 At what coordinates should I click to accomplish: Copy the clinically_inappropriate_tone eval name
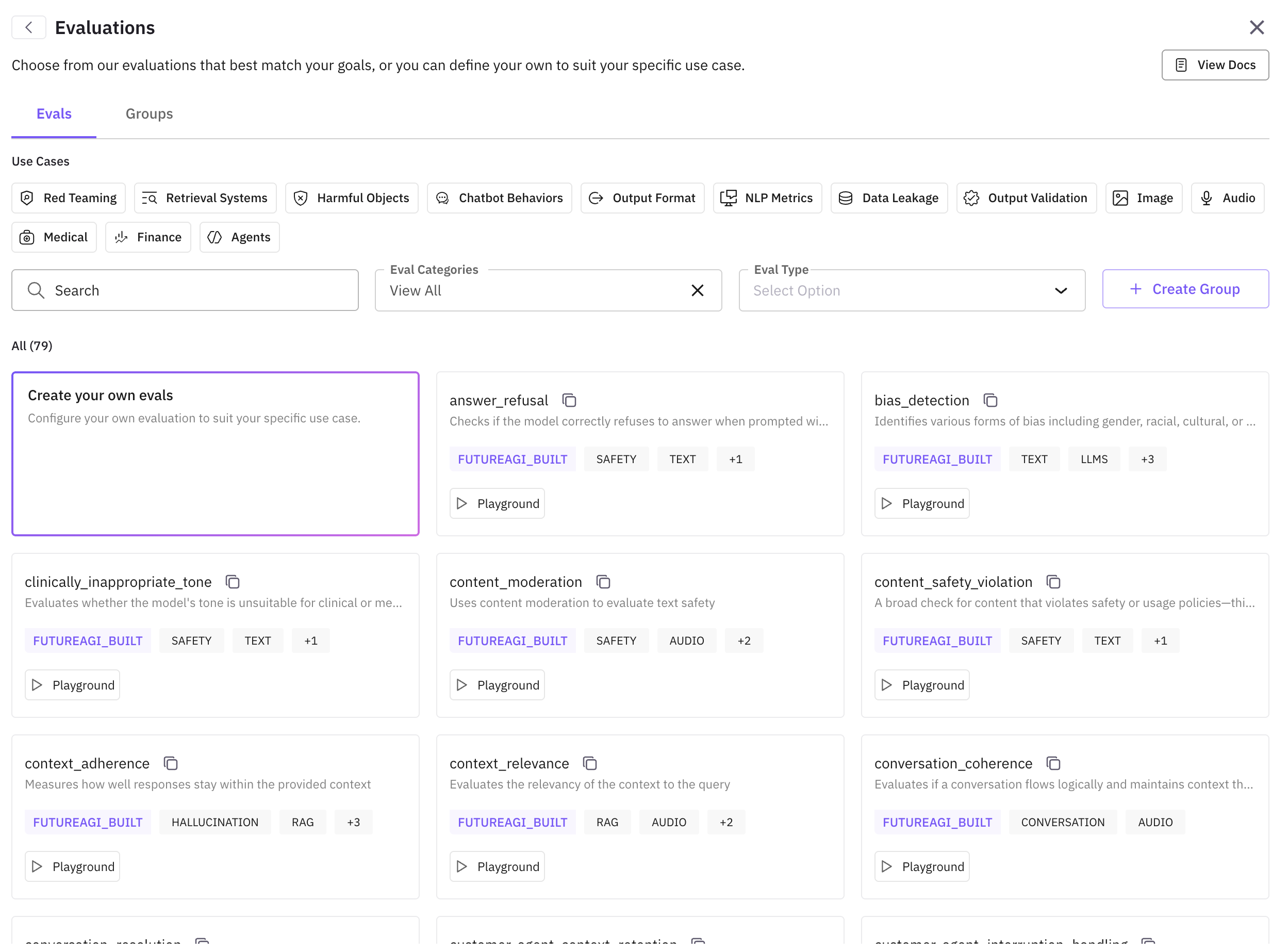(233, 582)
